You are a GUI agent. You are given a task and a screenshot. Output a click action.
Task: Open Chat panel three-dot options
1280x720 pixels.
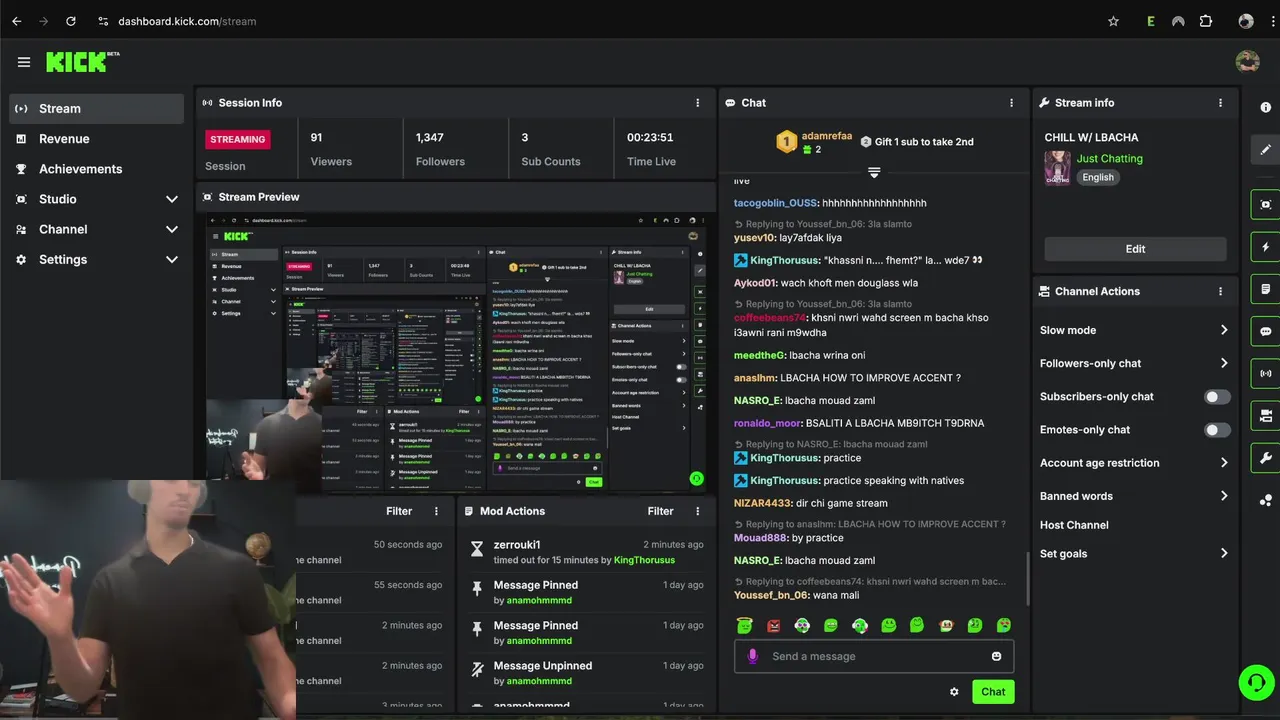(1011, 103)
